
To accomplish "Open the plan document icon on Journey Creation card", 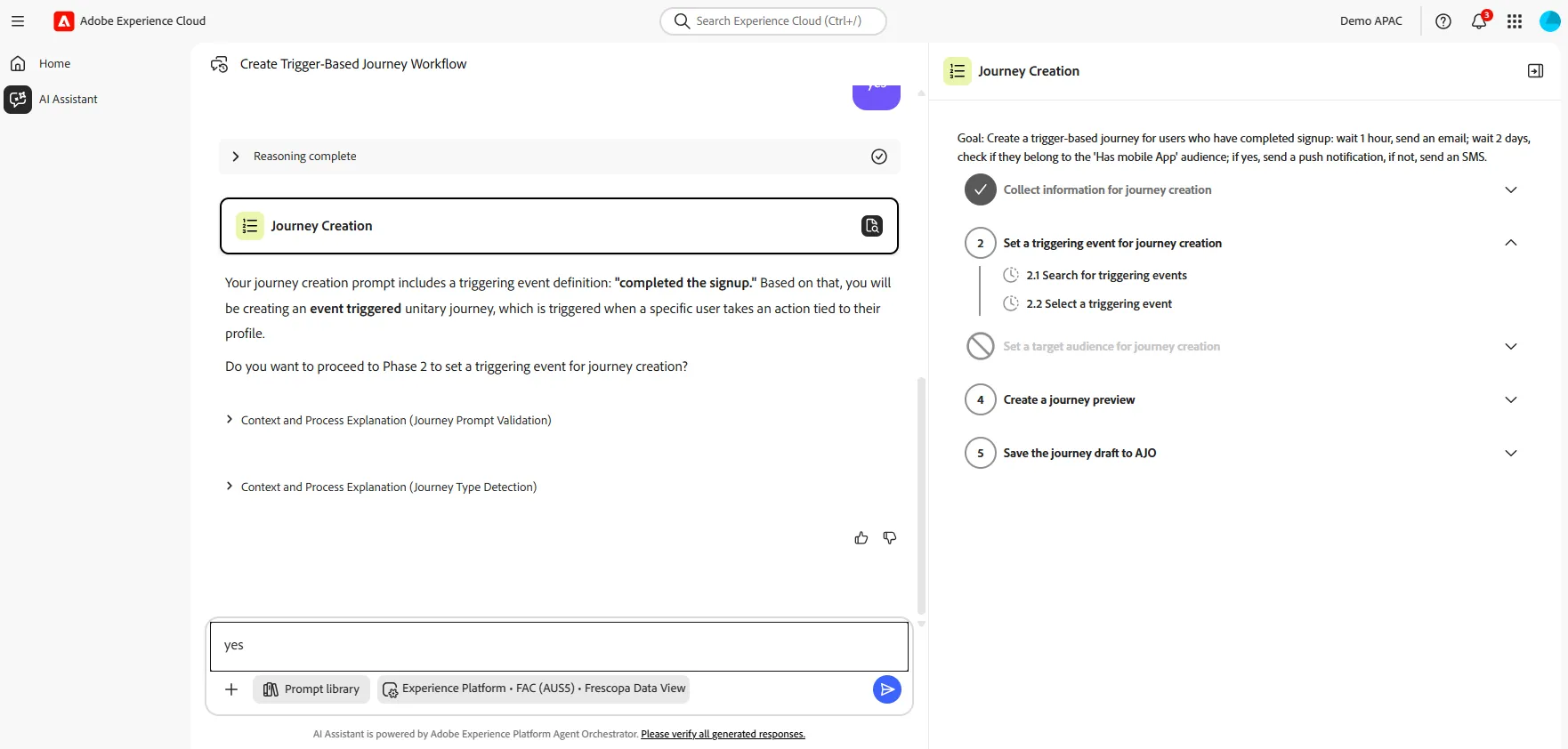I will pos(872,226).
